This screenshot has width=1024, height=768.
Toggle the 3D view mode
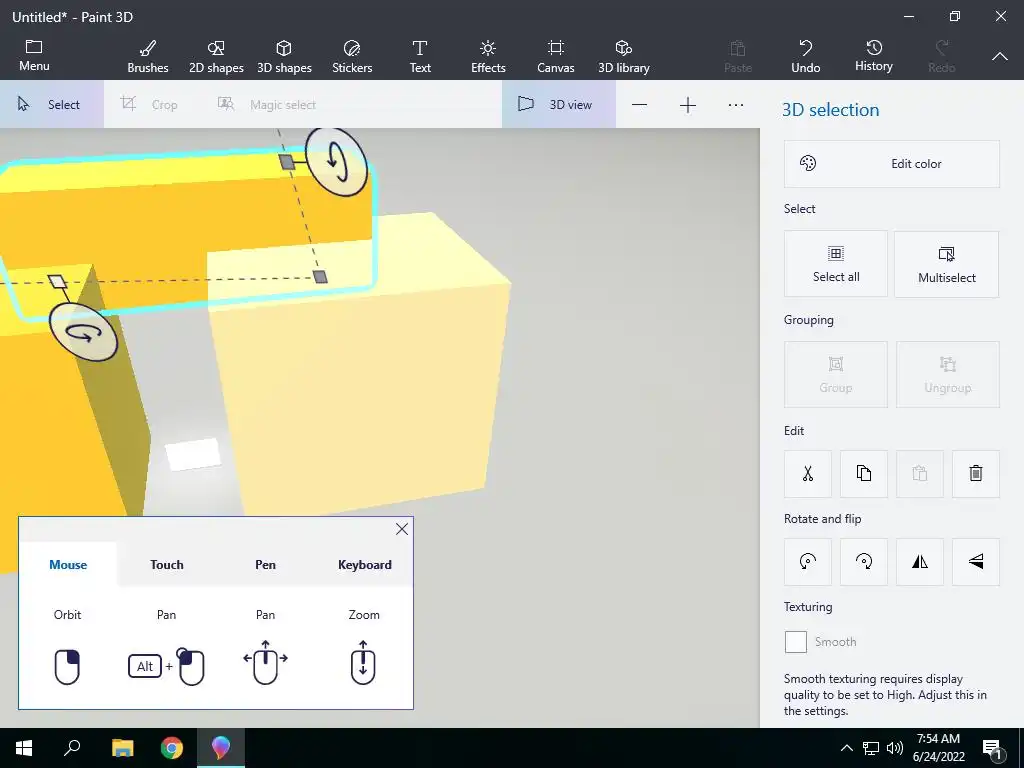(558, 104)
